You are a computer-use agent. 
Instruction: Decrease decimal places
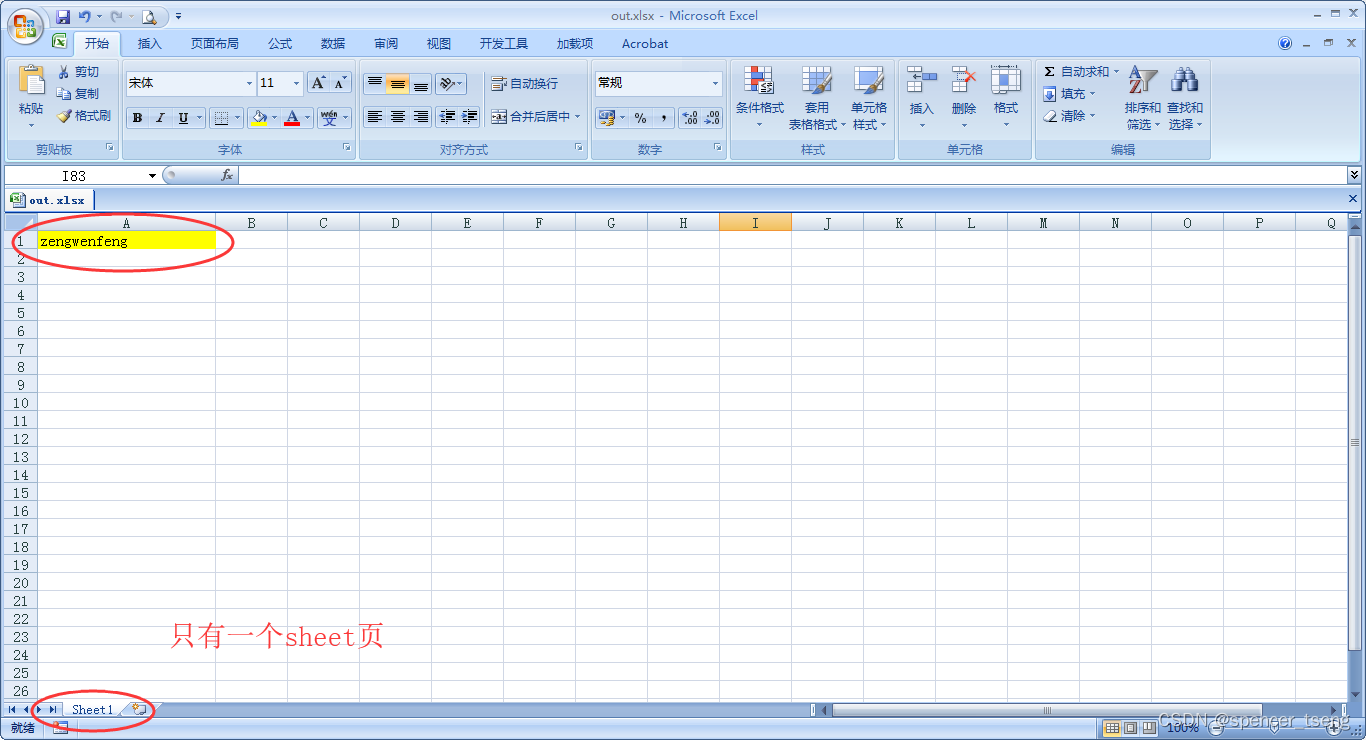coord(712,118)
